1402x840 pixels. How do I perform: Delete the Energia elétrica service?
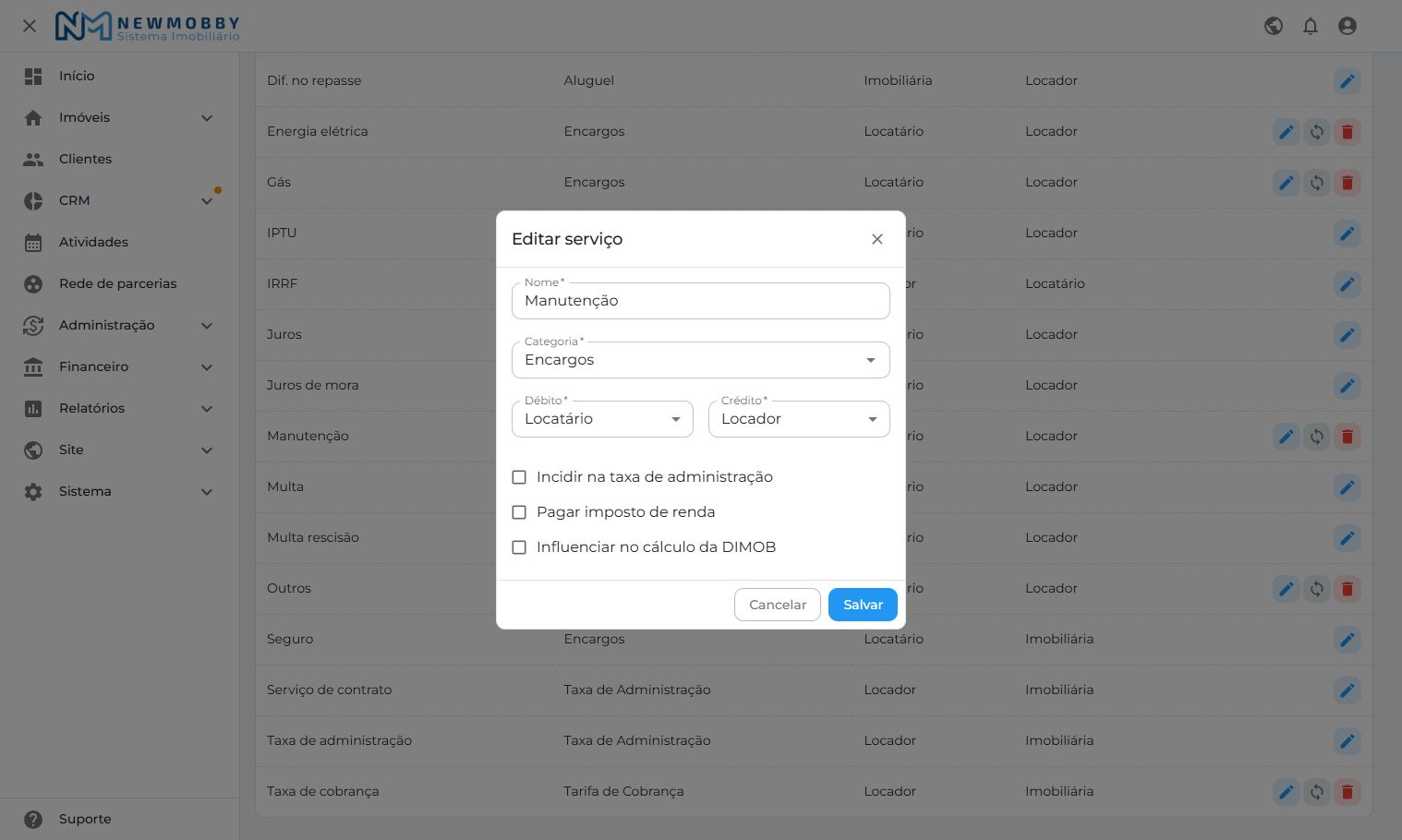[x=1348, y=132]
